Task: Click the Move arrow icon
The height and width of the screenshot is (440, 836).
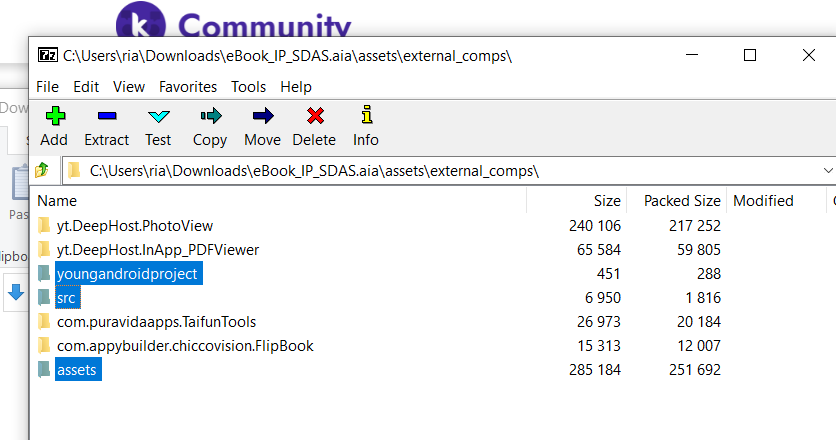Action: [x=263, y=116]
